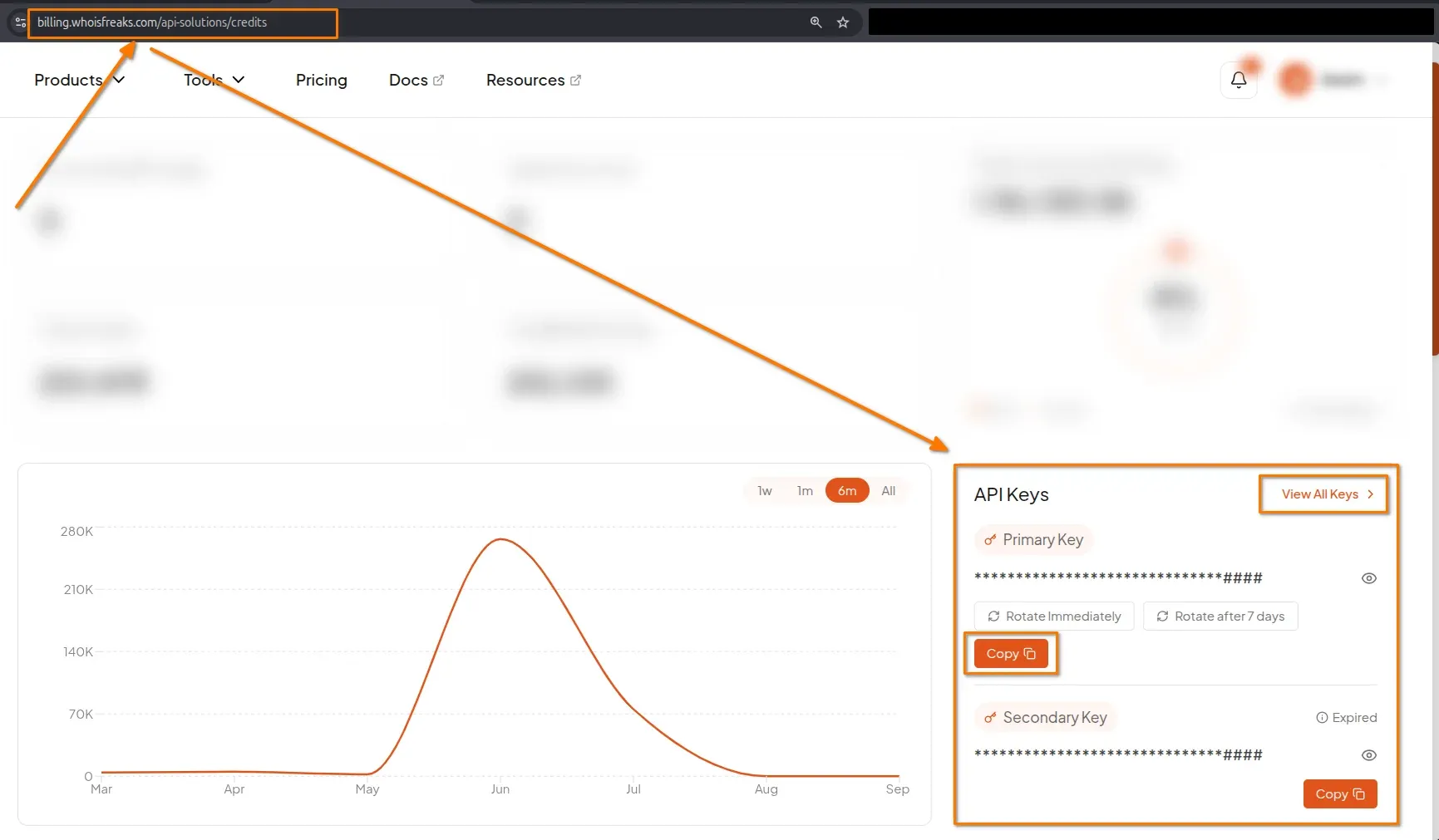1439x840 pixels.
Task: Click Rotate Immediately button
Action: click(x=1054, y=616)
